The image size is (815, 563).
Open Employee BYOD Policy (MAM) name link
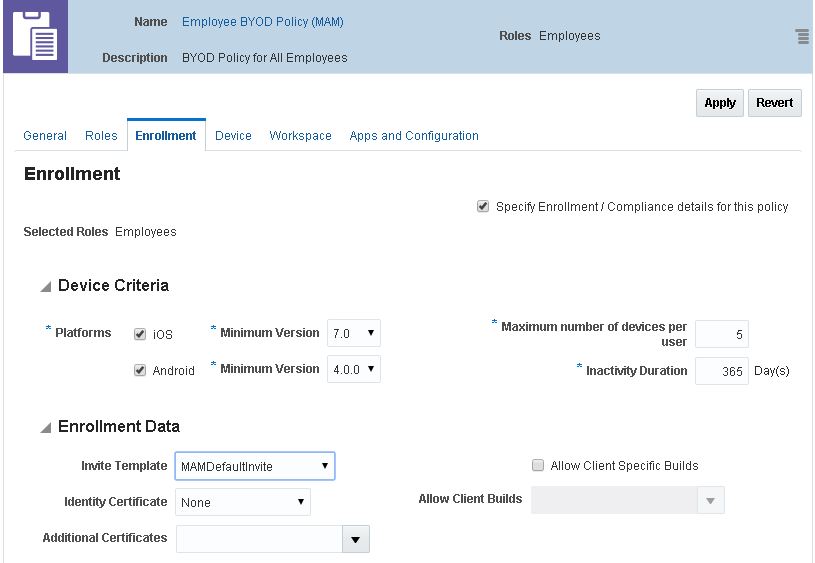[x=262, y=22]
